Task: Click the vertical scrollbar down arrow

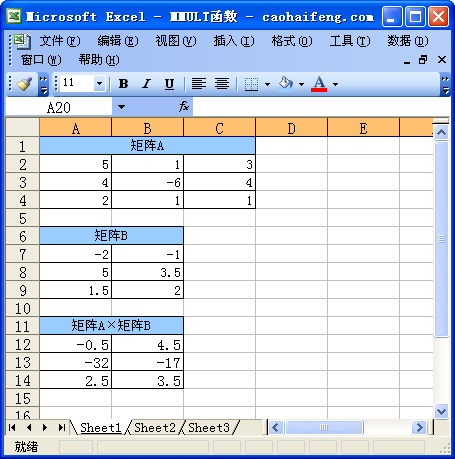Action: click(442, 411)
